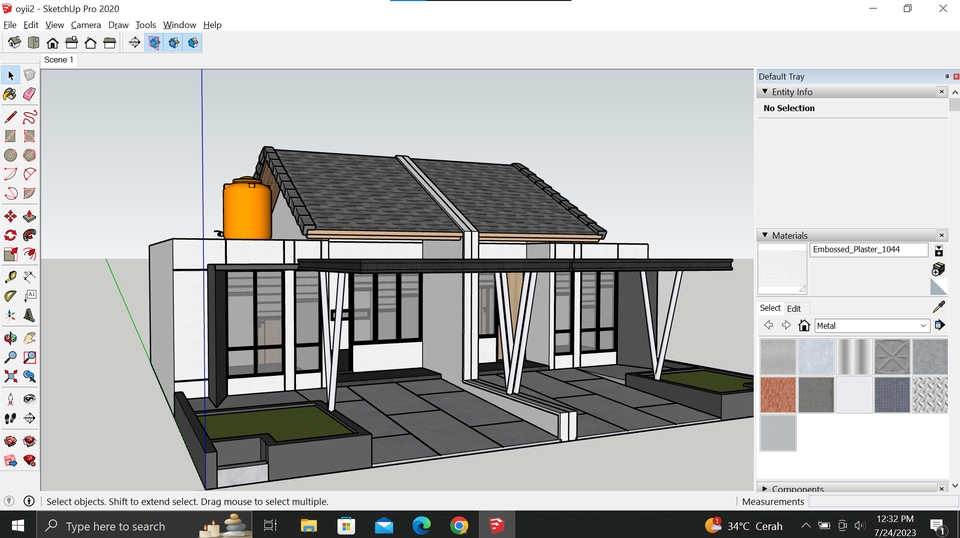Open the materials Details flyout arrow
The width and height of the screenshot is (960, 538).
click(940, 325)
